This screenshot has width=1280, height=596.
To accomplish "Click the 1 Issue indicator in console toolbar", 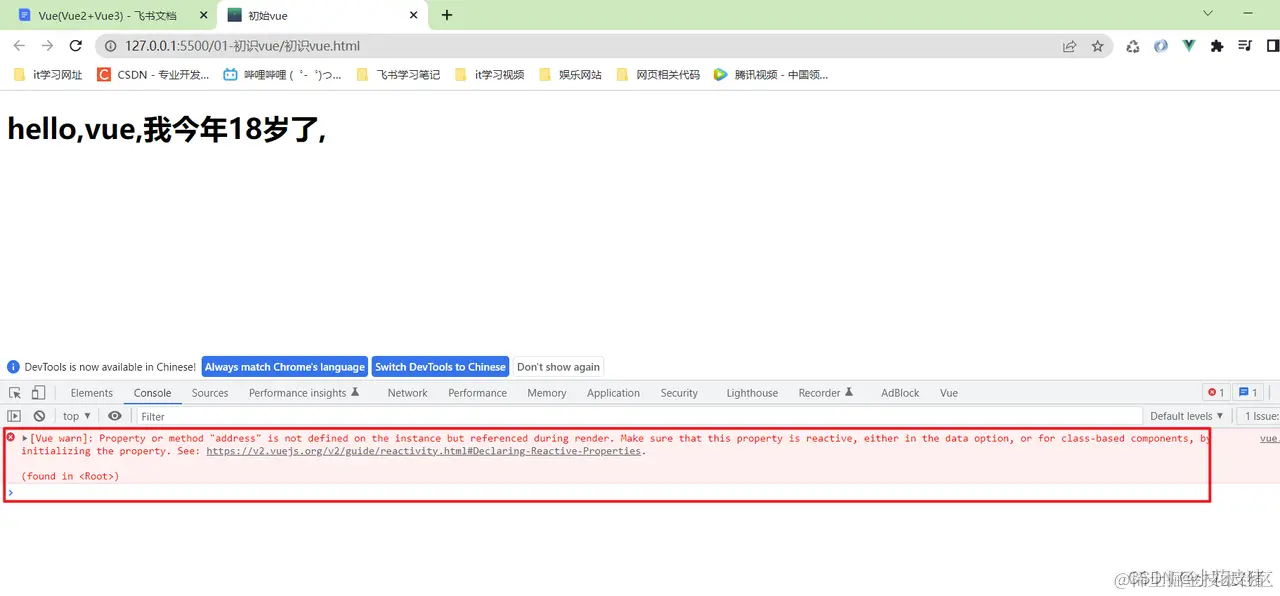I will click(1259, 416).
